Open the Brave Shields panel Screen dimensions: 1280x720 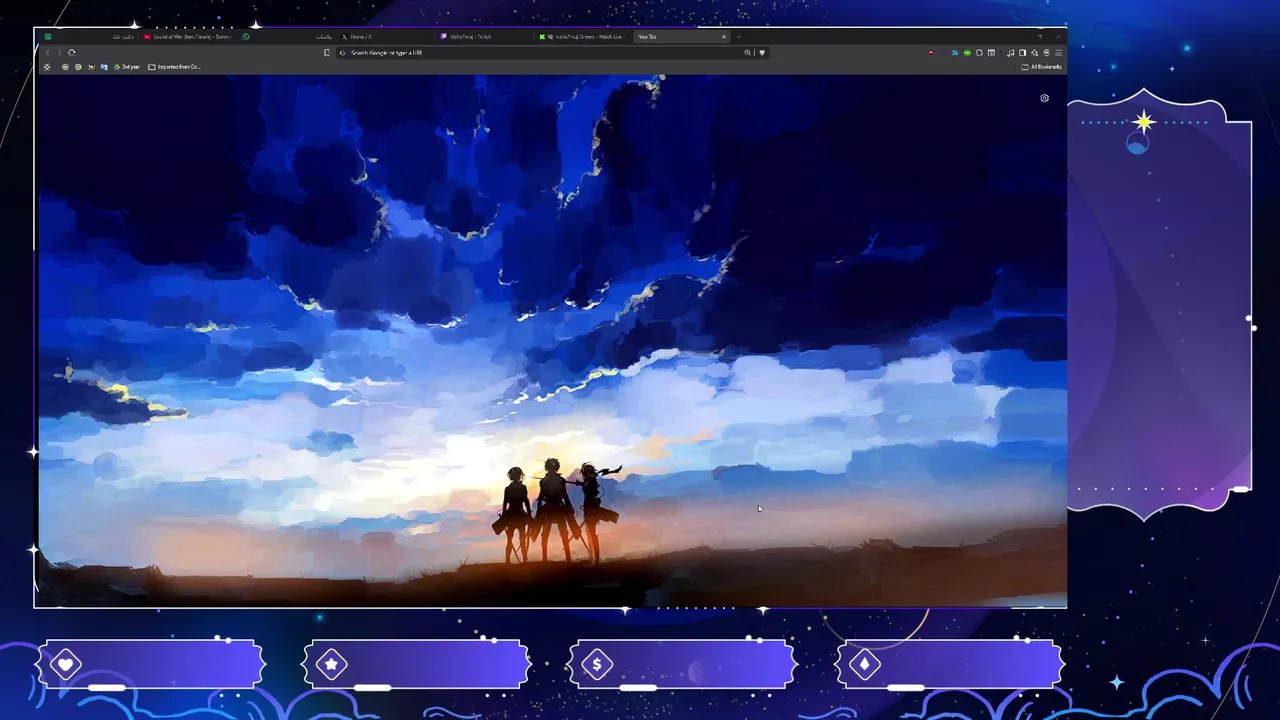(762, 52)
